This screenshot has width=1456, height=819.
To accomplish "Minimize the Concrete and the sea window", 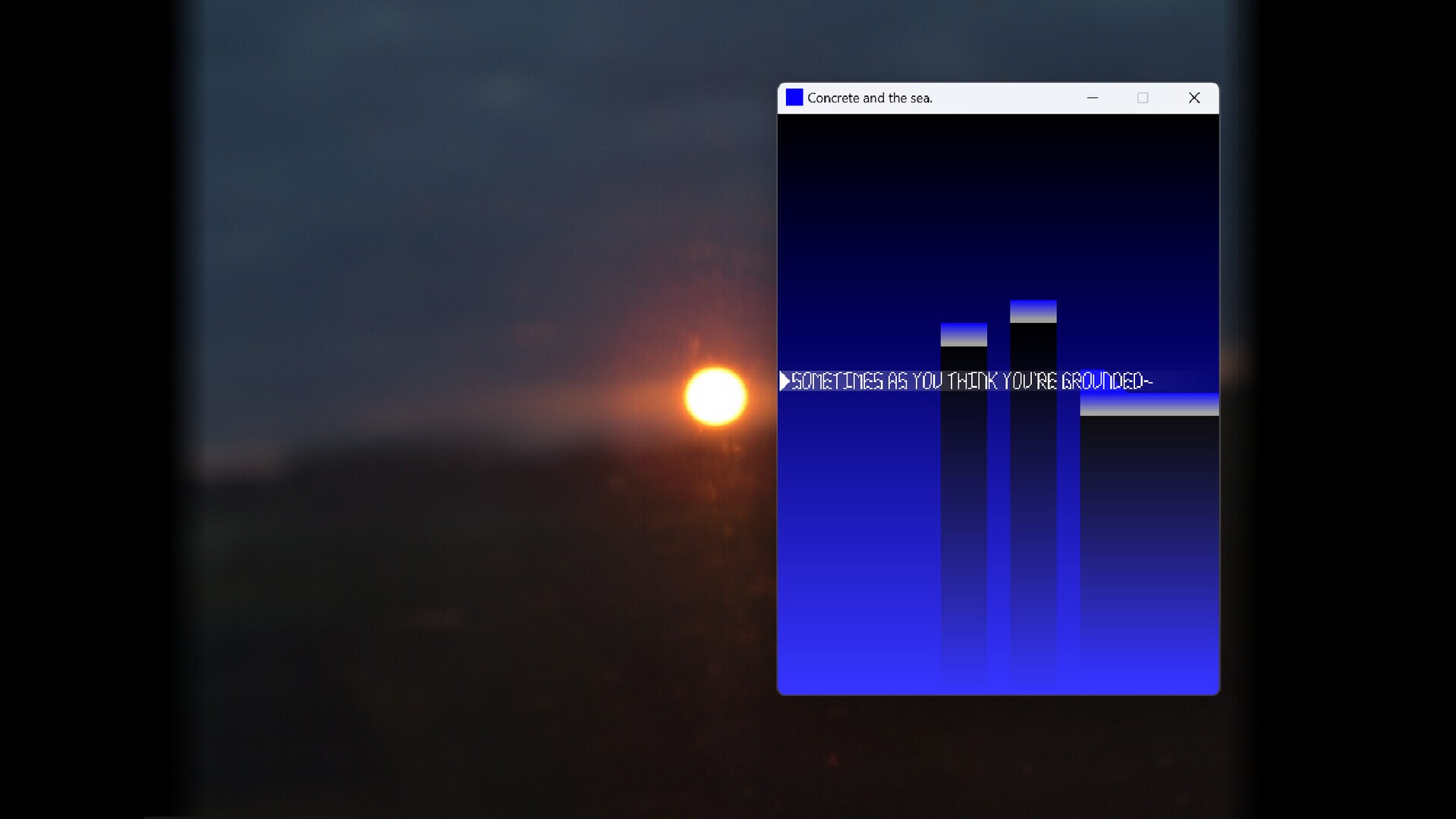I will click(1092, 98).
